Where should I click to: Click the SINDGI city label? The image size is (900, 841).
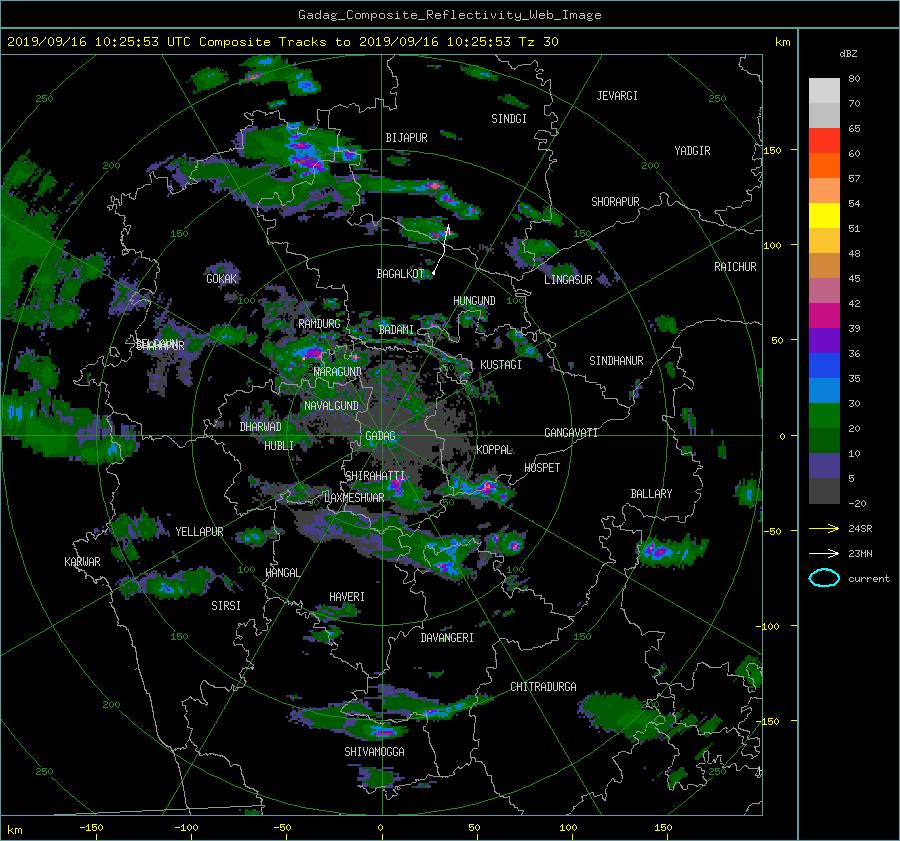509,119
